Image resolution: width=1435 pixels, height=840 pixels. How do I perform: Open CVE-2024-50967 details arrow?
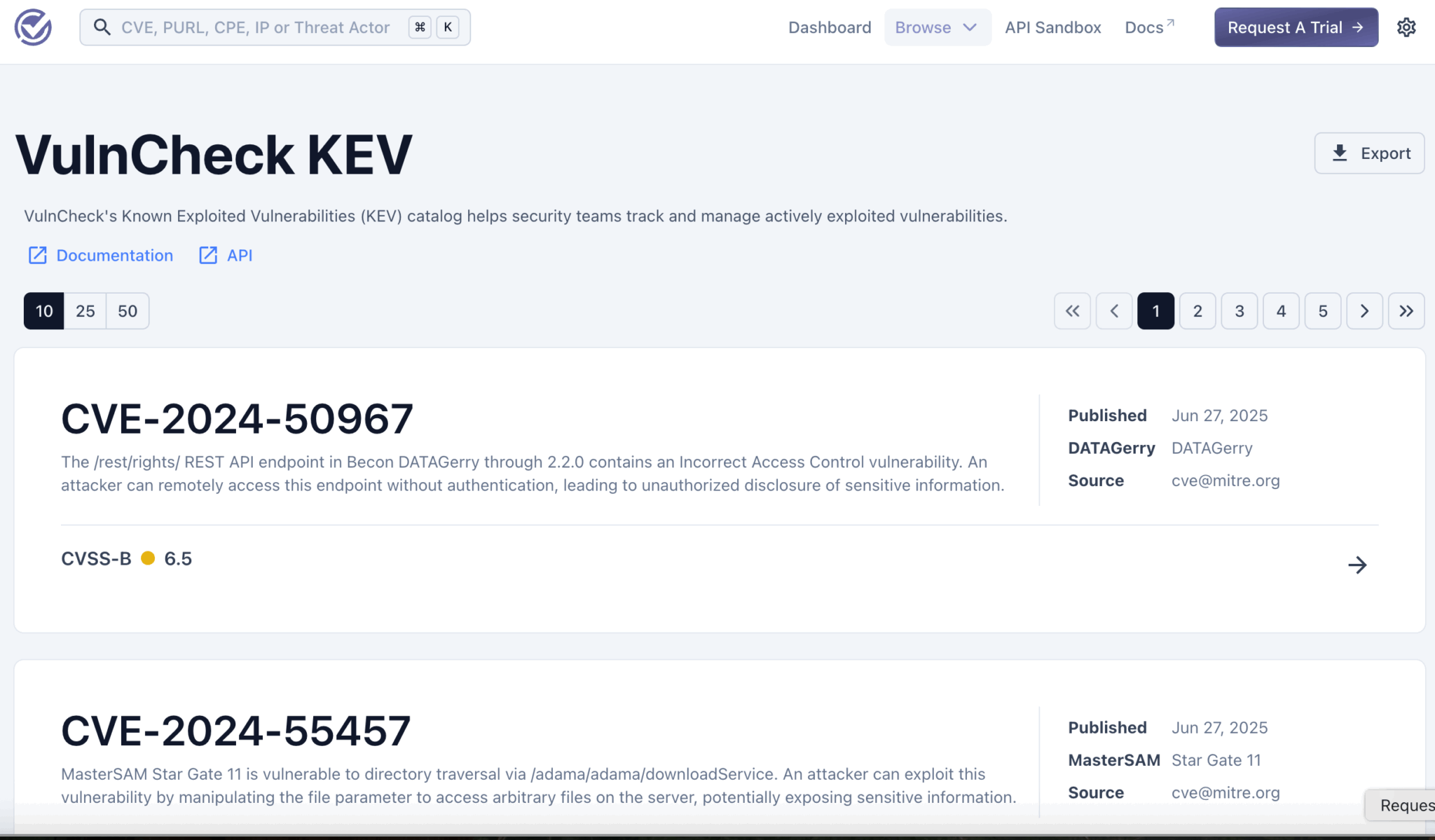tap(1357, 565)
